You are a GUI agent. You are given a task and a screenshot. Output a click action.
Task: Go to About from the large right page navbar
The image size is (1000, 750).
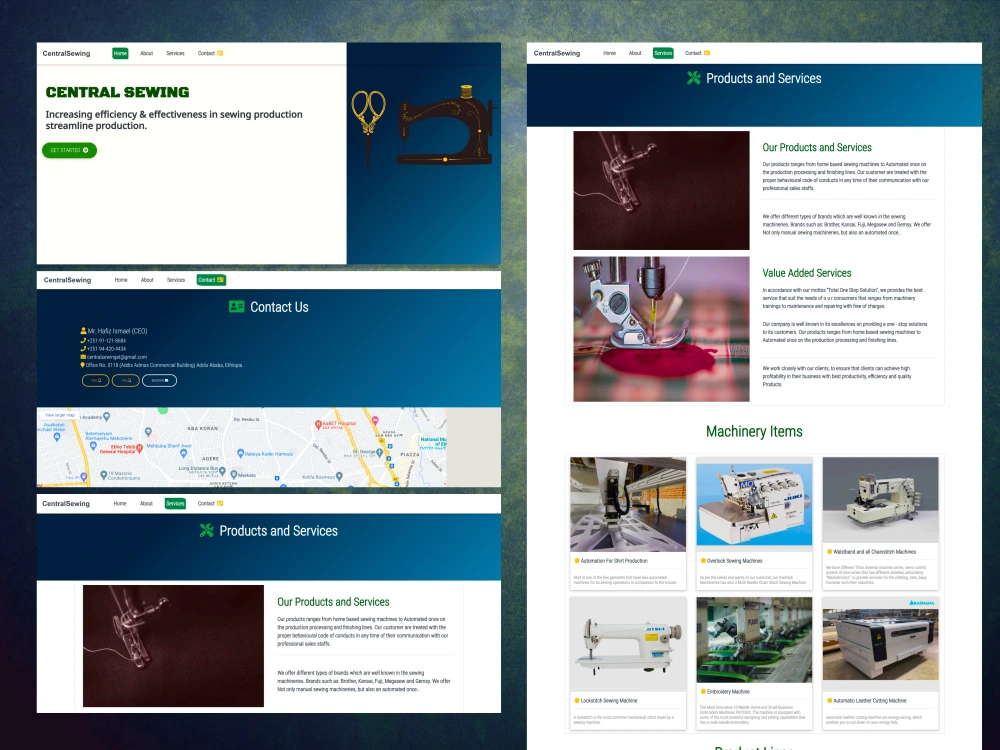[635, 54]
